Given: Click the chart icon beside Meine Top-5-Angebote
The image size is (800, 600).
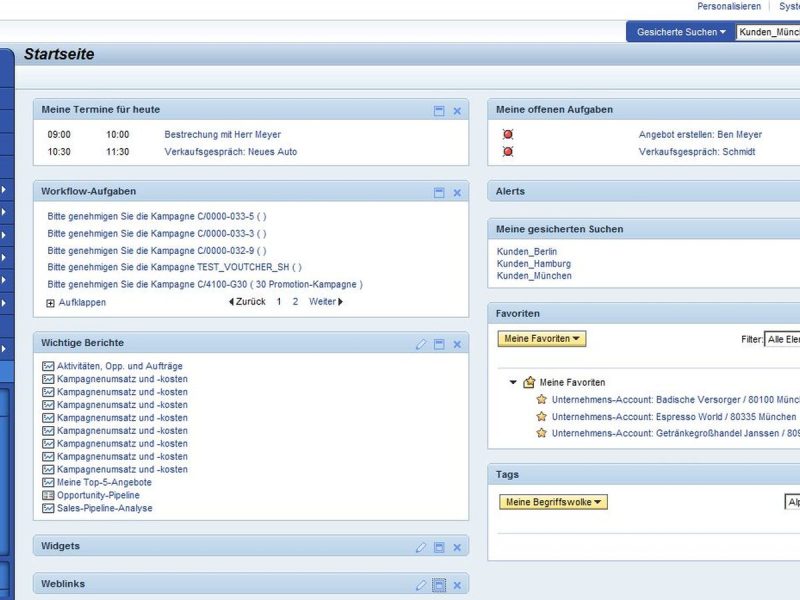Looking at the screenshot, I should pyautogui.click(x=48, y=482).
